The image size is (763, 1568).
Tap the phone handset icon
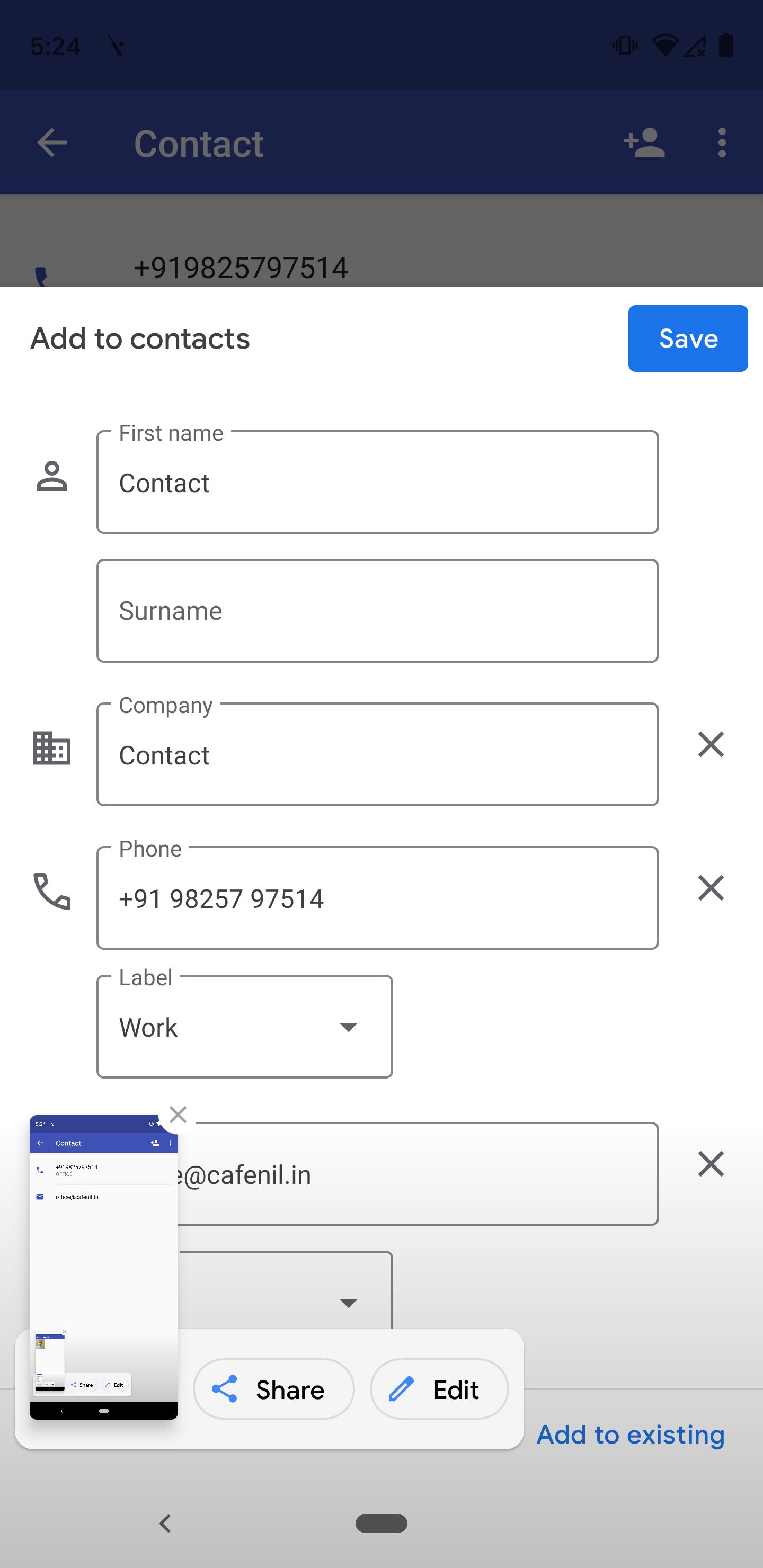pos(52,891)
